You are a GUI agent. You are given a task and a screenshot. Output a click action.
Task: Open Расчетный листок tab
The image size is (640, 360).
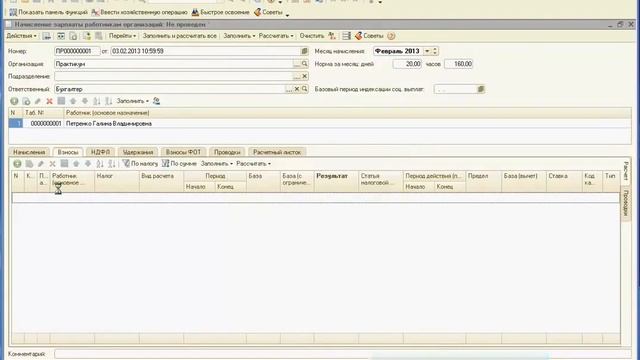(x=277, y=152)
